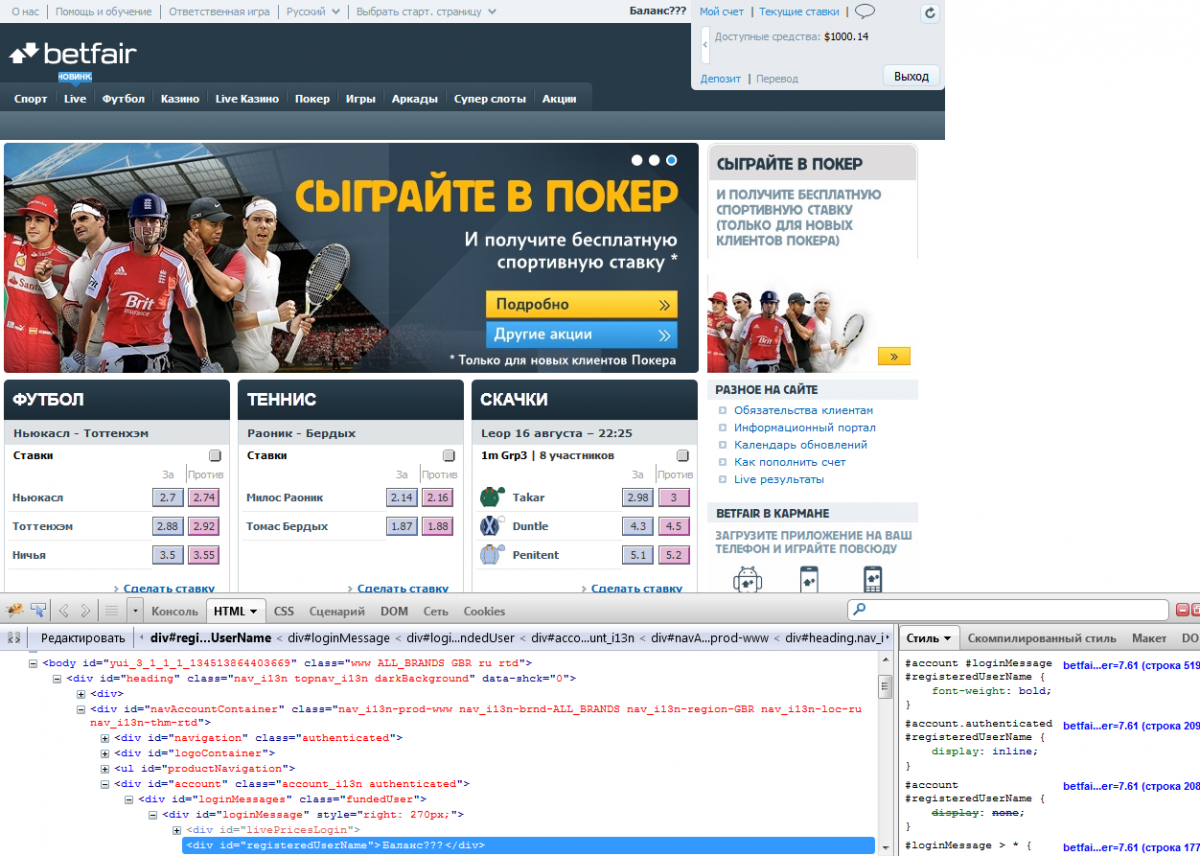The width and height of the screenshot is (1200, 856).
Task: Click the Duntle jockey silks icon
Action: coord(491,526)
